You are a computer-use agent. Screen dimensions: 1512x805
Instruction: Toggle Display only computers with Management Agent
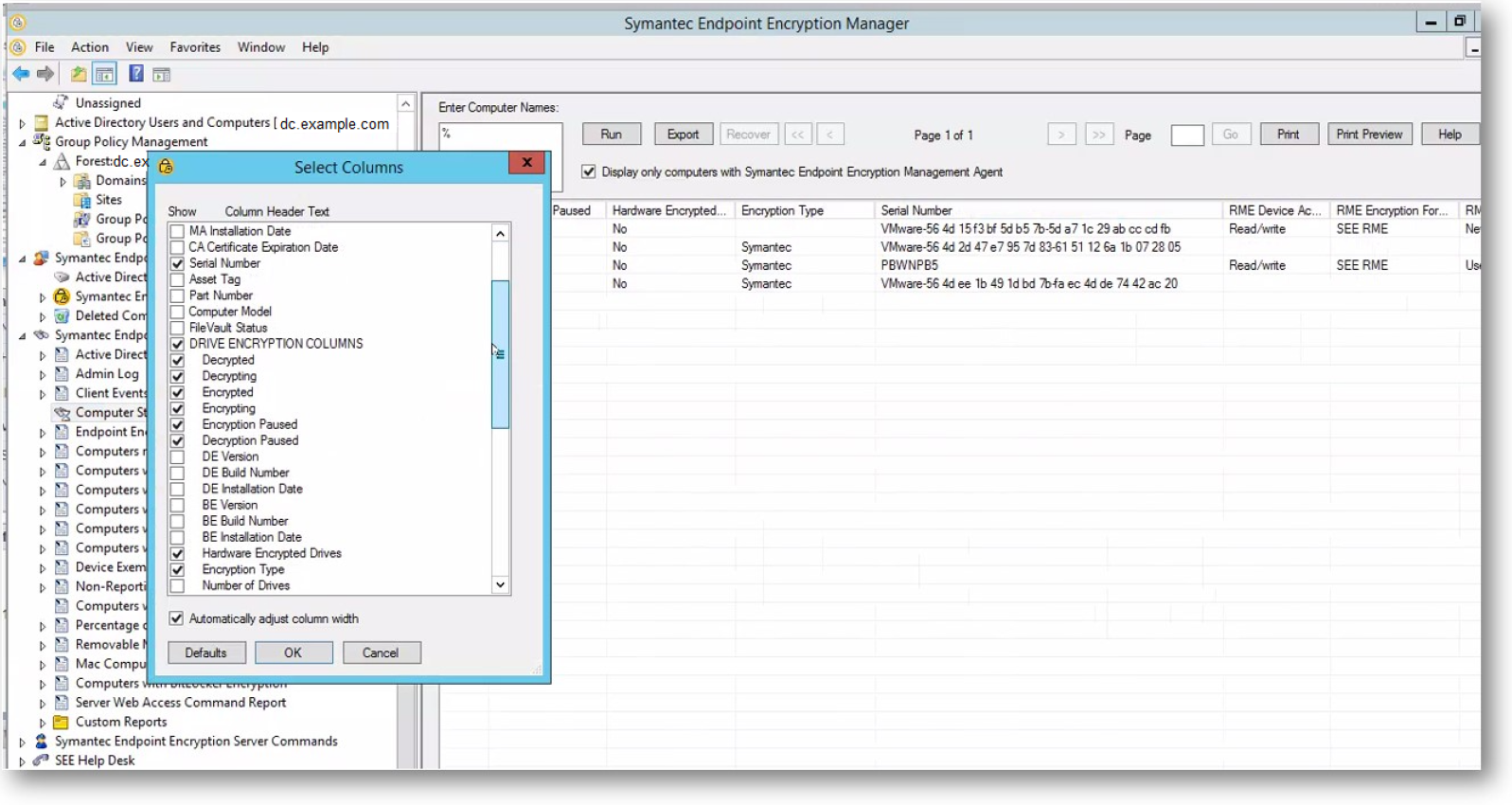click(589, 171)
